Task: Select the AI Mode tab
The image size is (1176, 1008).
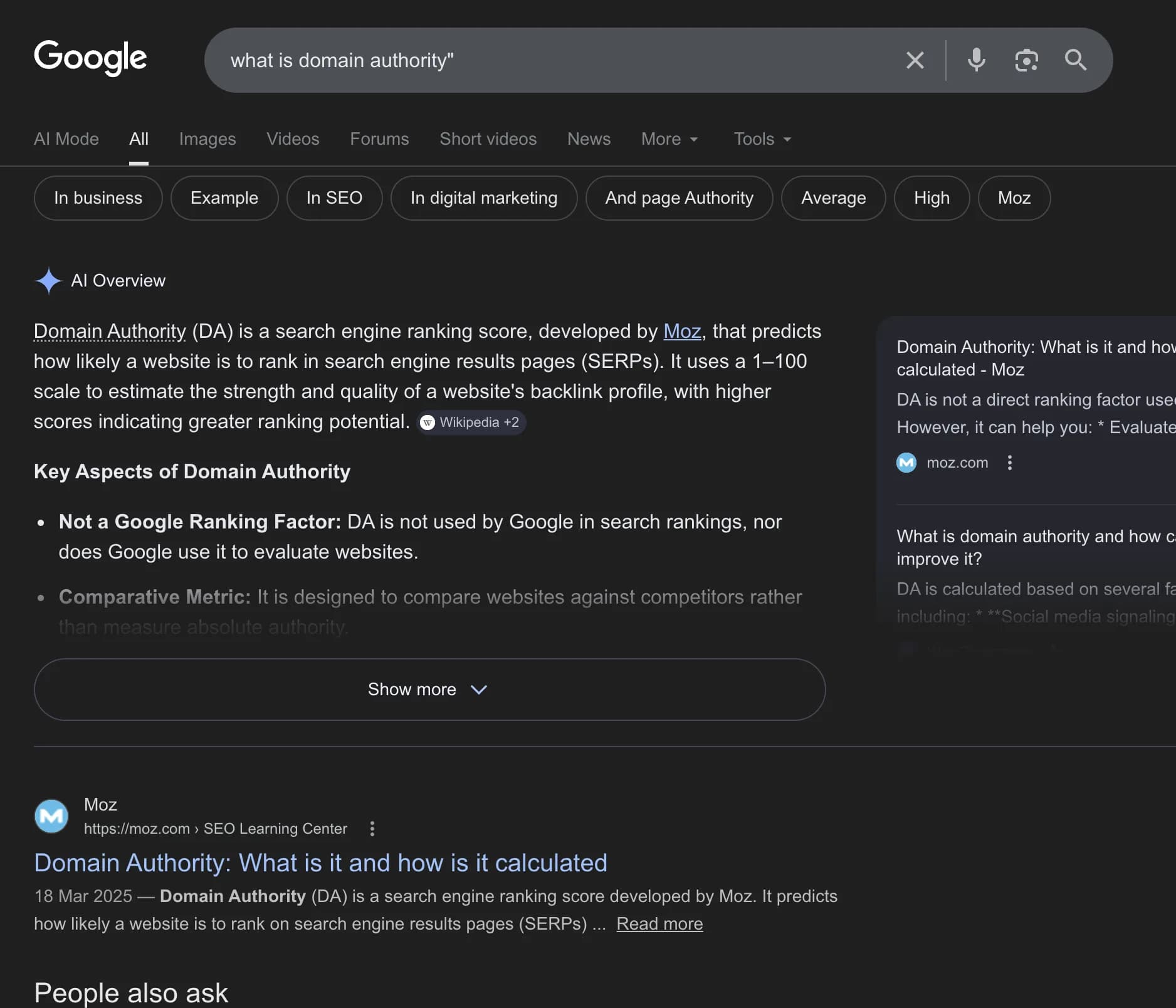Action: pos(66,139)
